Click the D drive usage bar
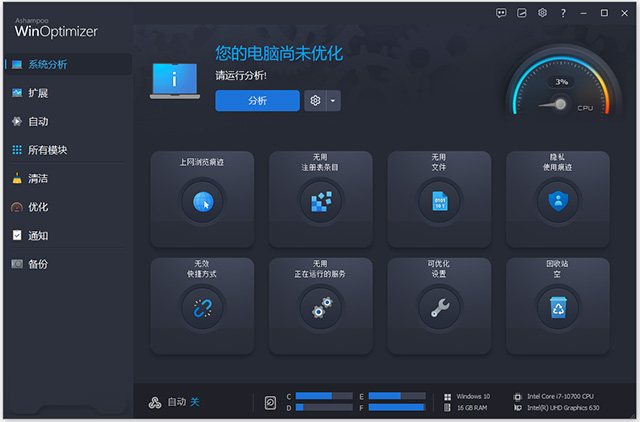 coord(324,407)
